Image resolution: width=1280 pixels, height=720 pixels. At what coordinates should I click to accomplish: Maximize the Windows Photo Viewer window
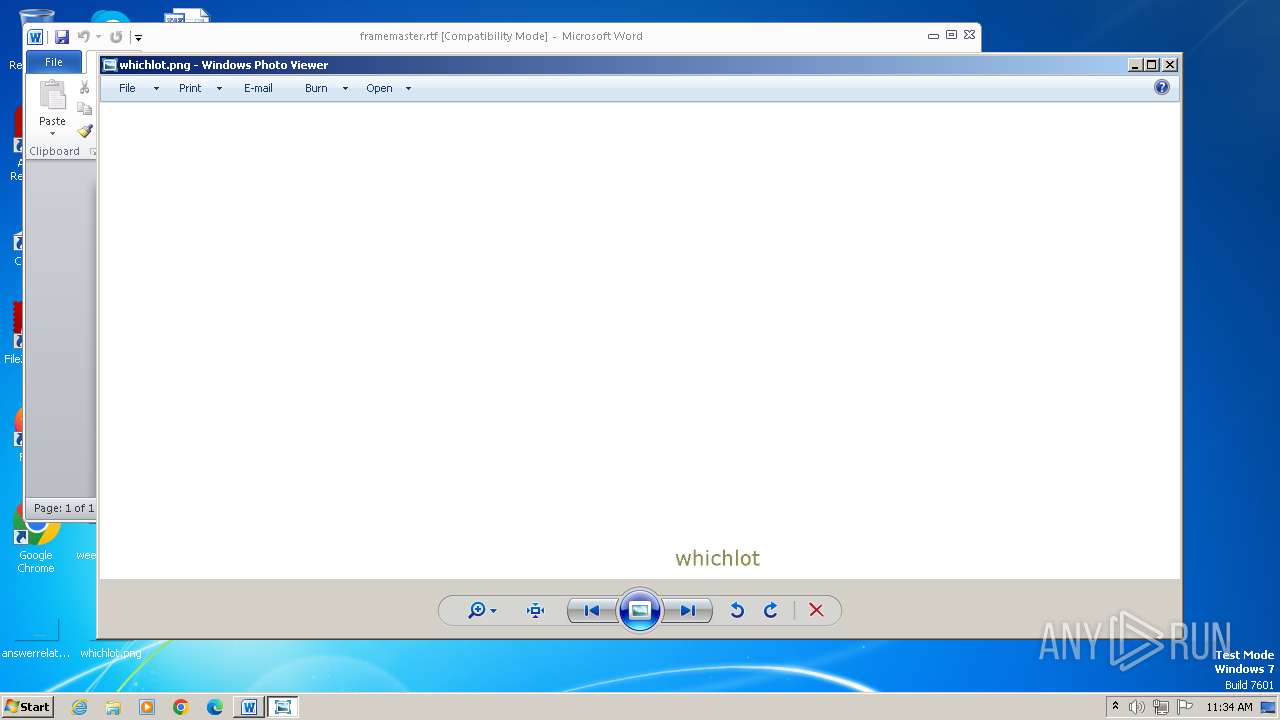[1152, 65]
